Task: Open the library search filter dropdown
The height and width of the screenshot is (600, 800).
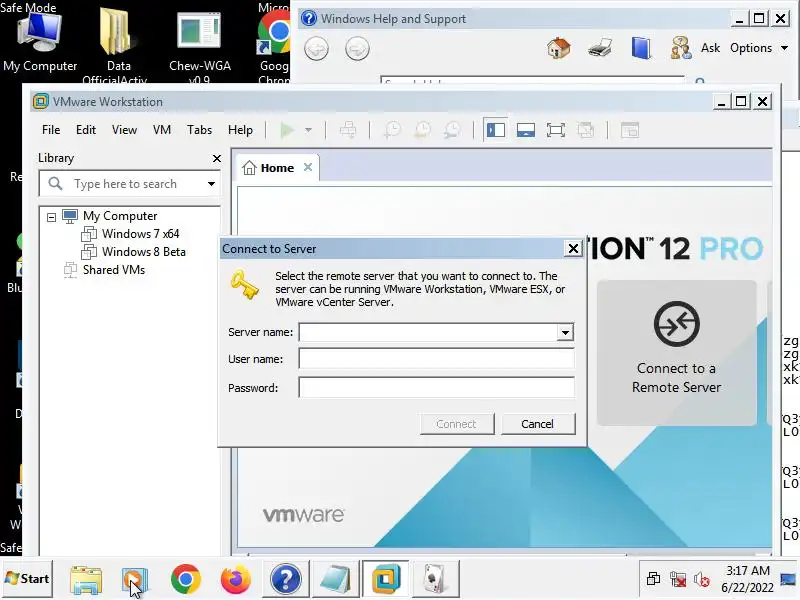Action: [x=211, y=184]
